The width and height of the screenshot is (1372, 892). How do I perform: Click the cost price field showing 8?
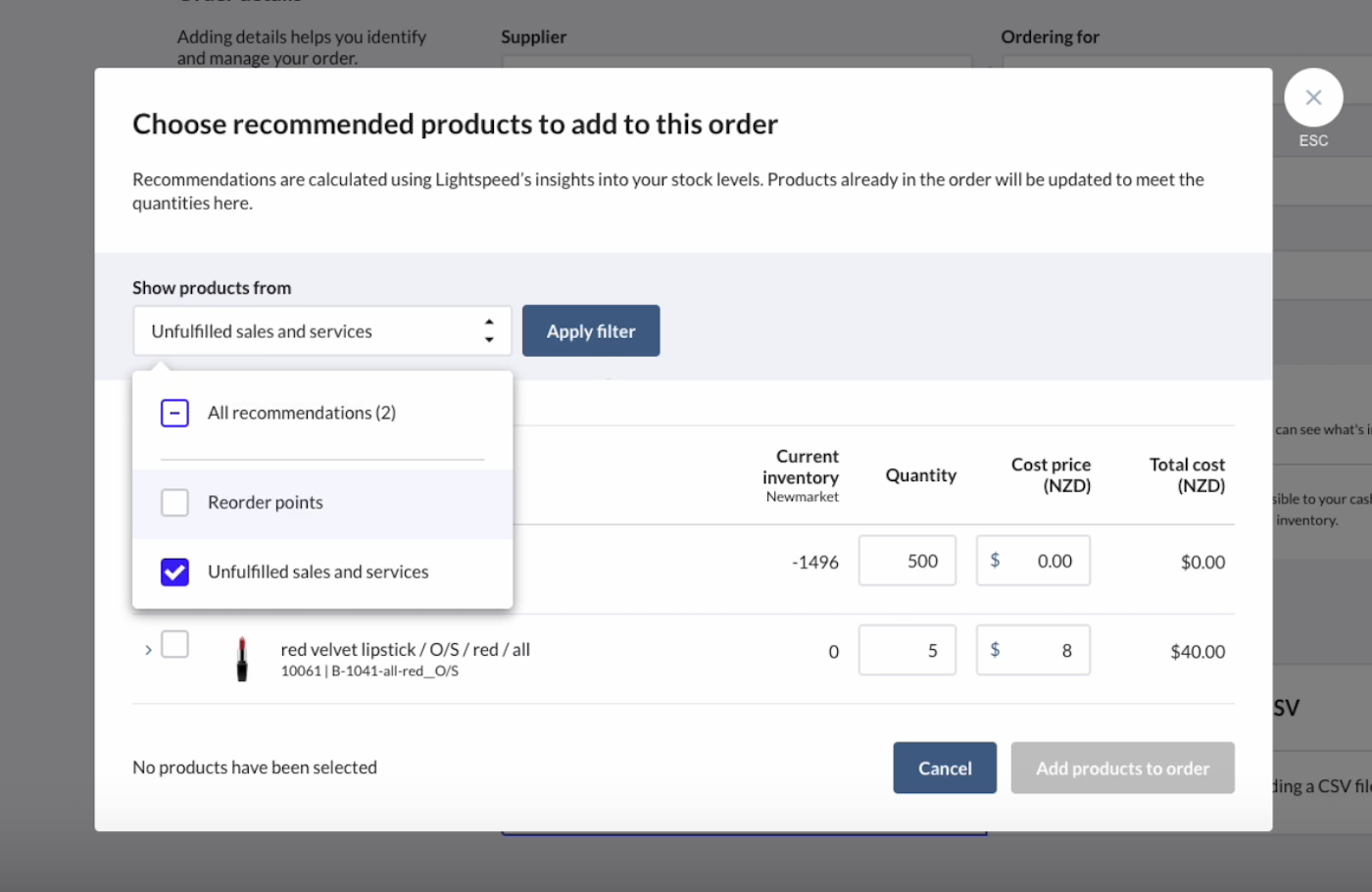click(1032, 650)
